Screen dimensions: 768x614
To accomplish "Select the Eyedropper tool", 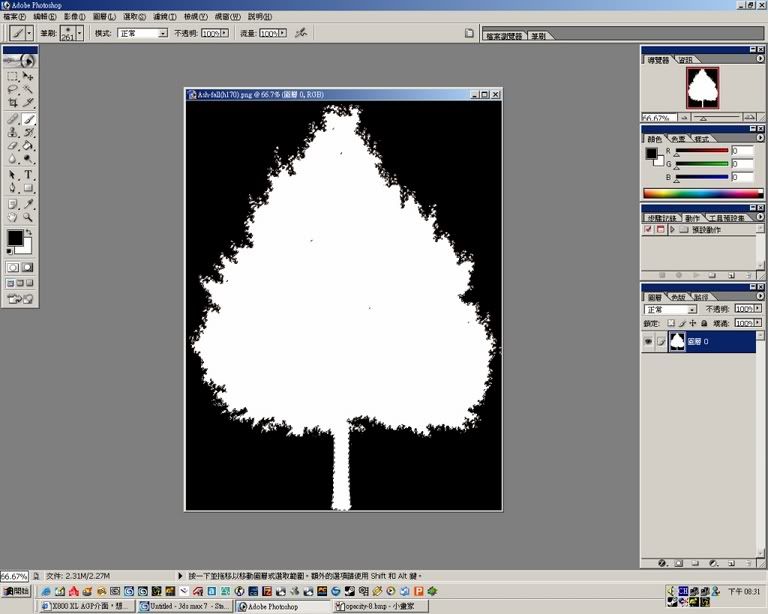I will 28,204.
